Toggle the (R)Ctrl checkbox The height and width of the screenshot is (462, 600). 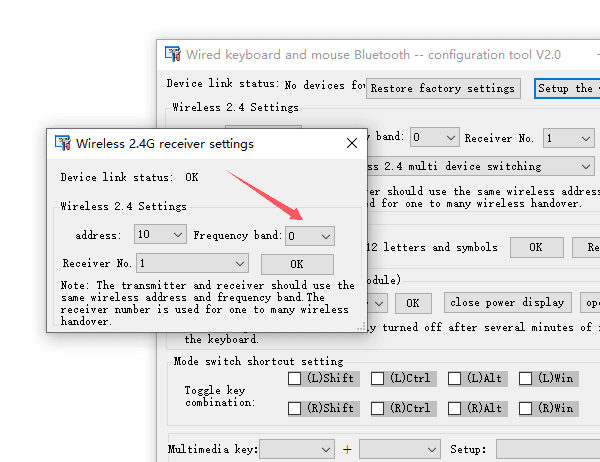point(378,408)
